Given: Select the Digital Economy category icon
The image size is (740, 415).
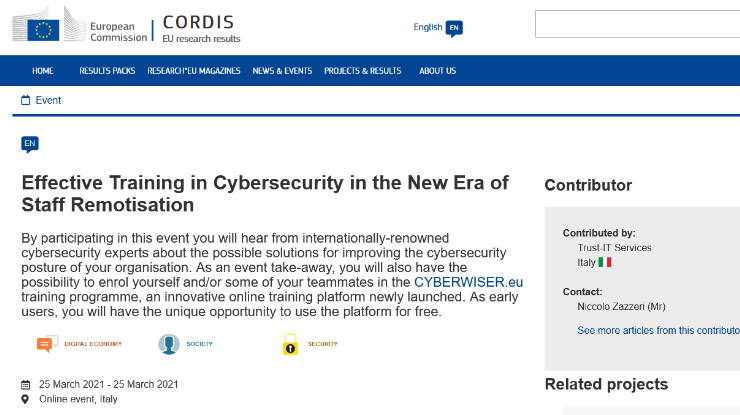Looking at the screenshot, I should click(x=47, y=343).
